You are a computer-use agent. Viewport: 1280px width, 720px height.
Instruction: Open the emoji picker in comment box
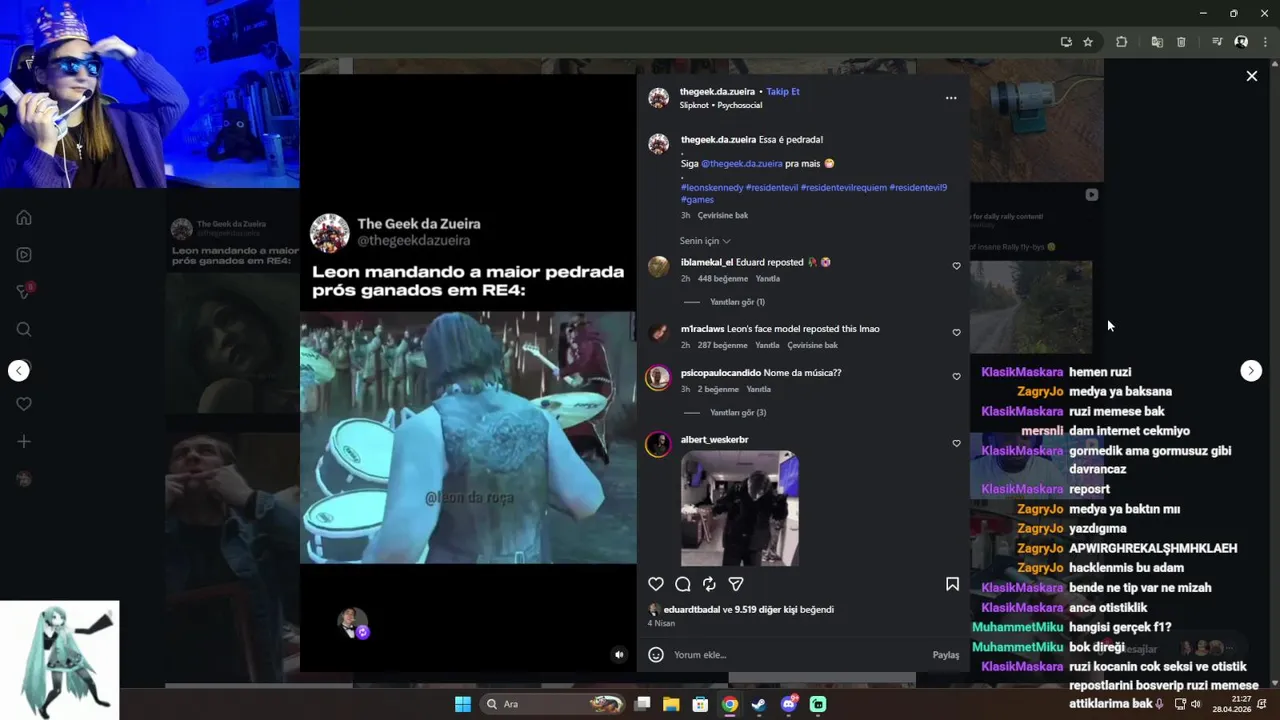[656, 655]
